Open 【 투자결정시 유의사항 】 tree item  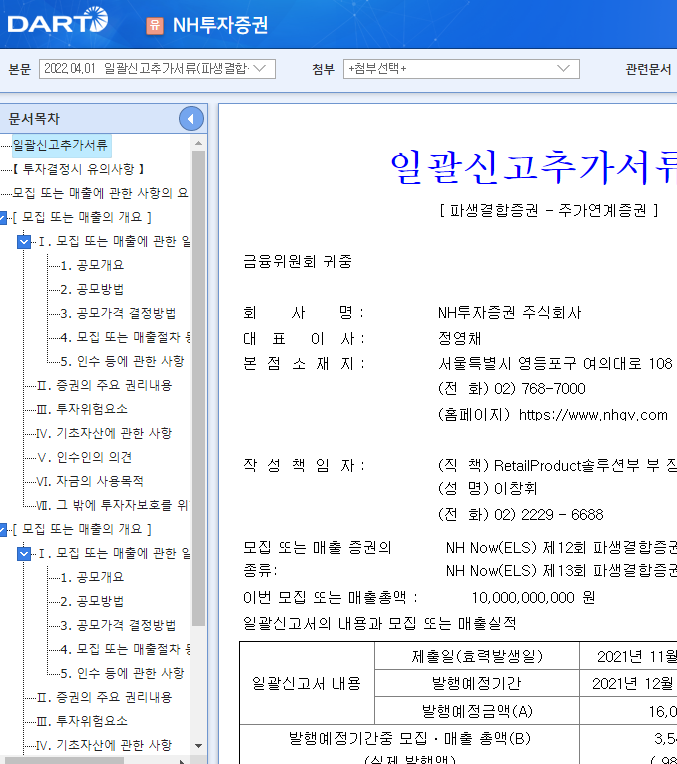[x=78, y=169]
